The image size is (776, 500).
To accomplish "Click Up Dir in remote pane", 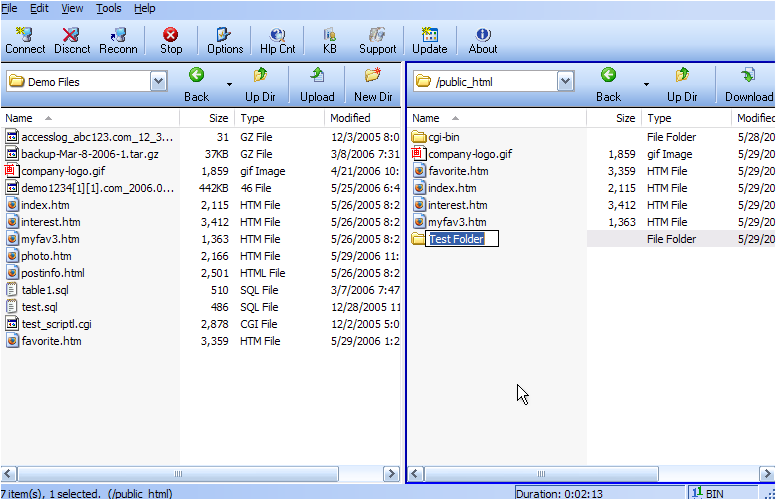I will click(682, 85).
